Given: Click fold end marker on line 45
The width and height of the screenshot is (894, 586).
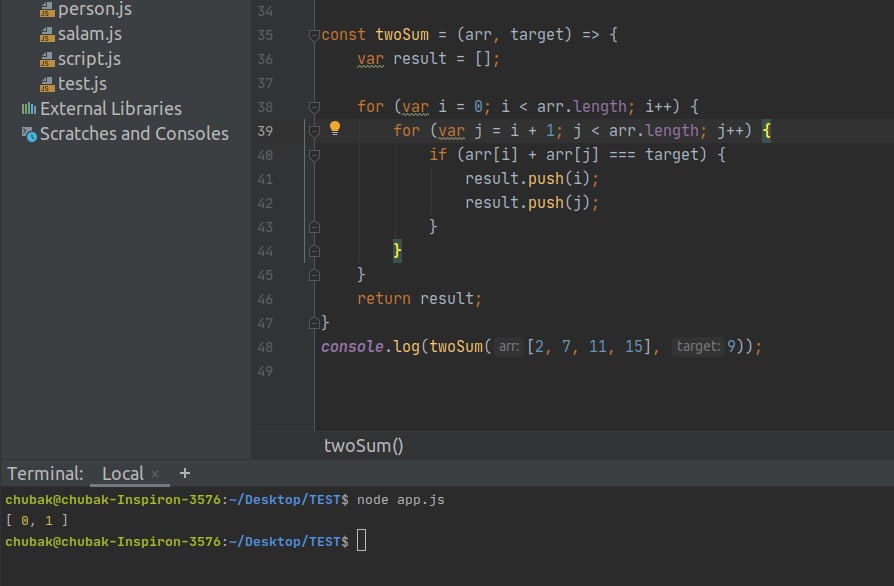Looking at the screenshot, I should pyautogui.click(x=314, y=275).
